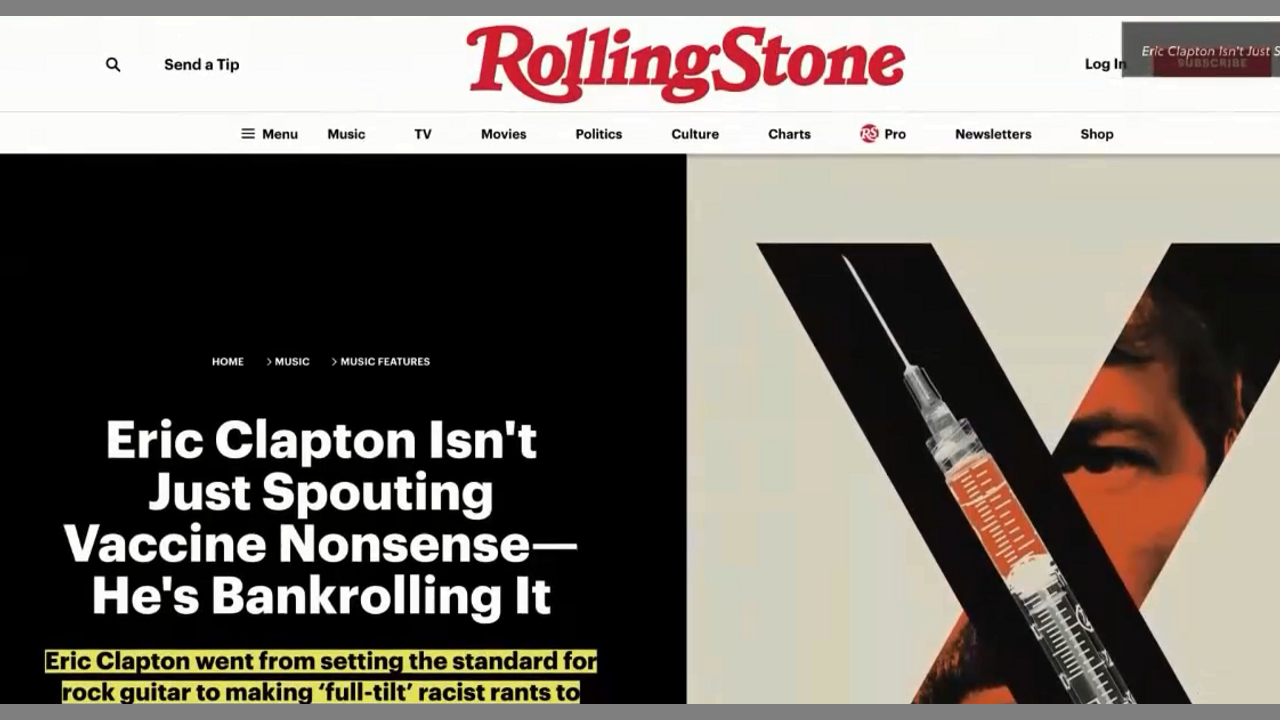The height and width of the screenshot is (720, 1280).
Task: Click the Subscribe button
Action: pyautogui.click(x=1212, y=63)
